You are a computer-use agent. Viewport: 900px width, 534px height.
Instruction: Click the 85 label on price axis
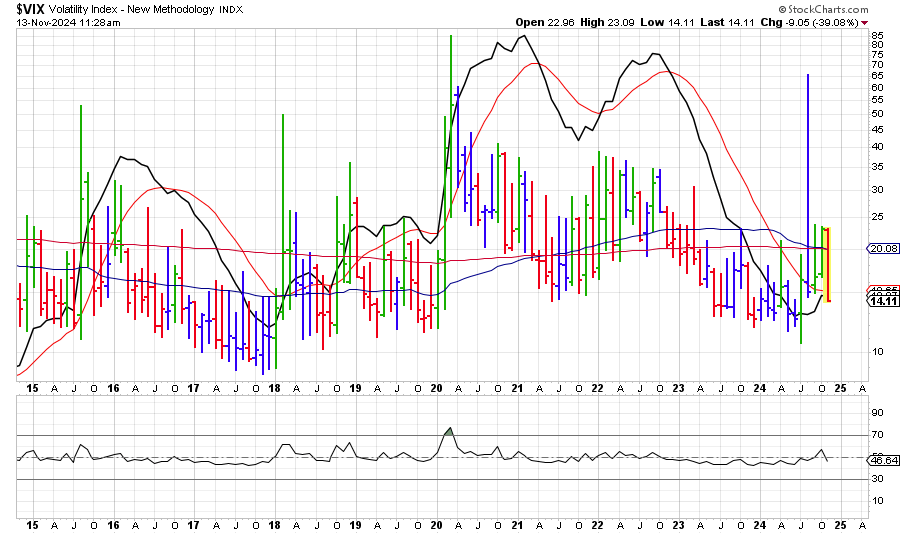click(x=877, y=34)
